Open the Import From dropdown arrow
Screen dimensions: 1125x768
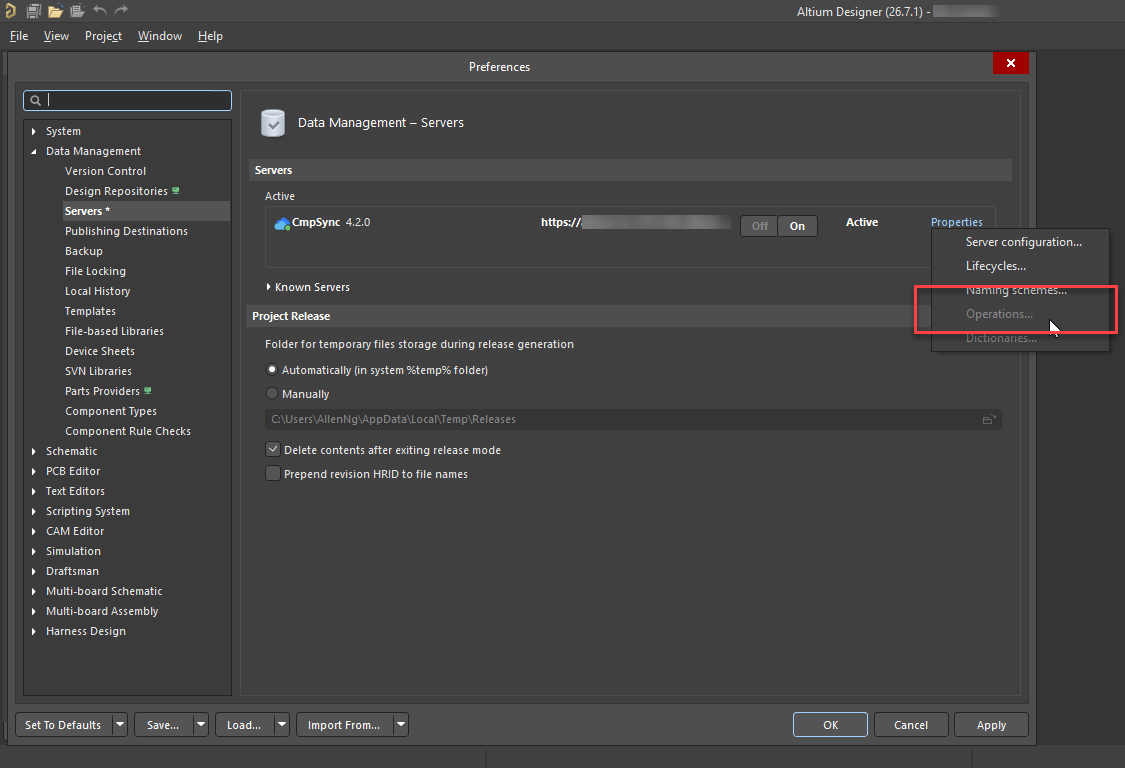tap(401, 725)
